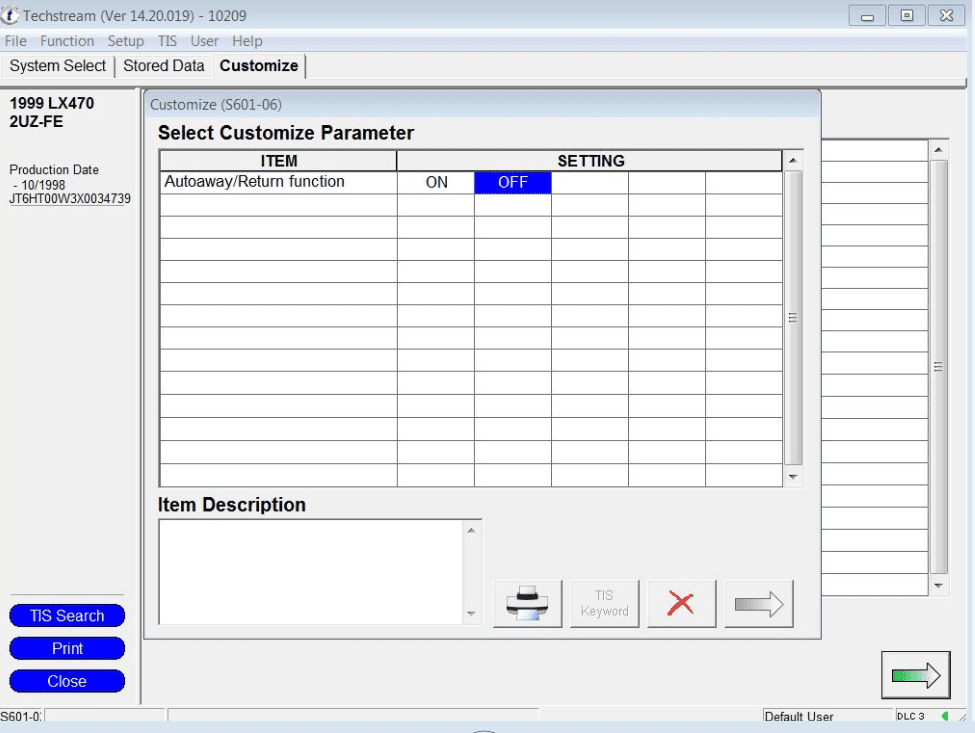Click the grey next arrow in dialog
The width and height of the screenshot is (975, 733).
pos(759,604)
